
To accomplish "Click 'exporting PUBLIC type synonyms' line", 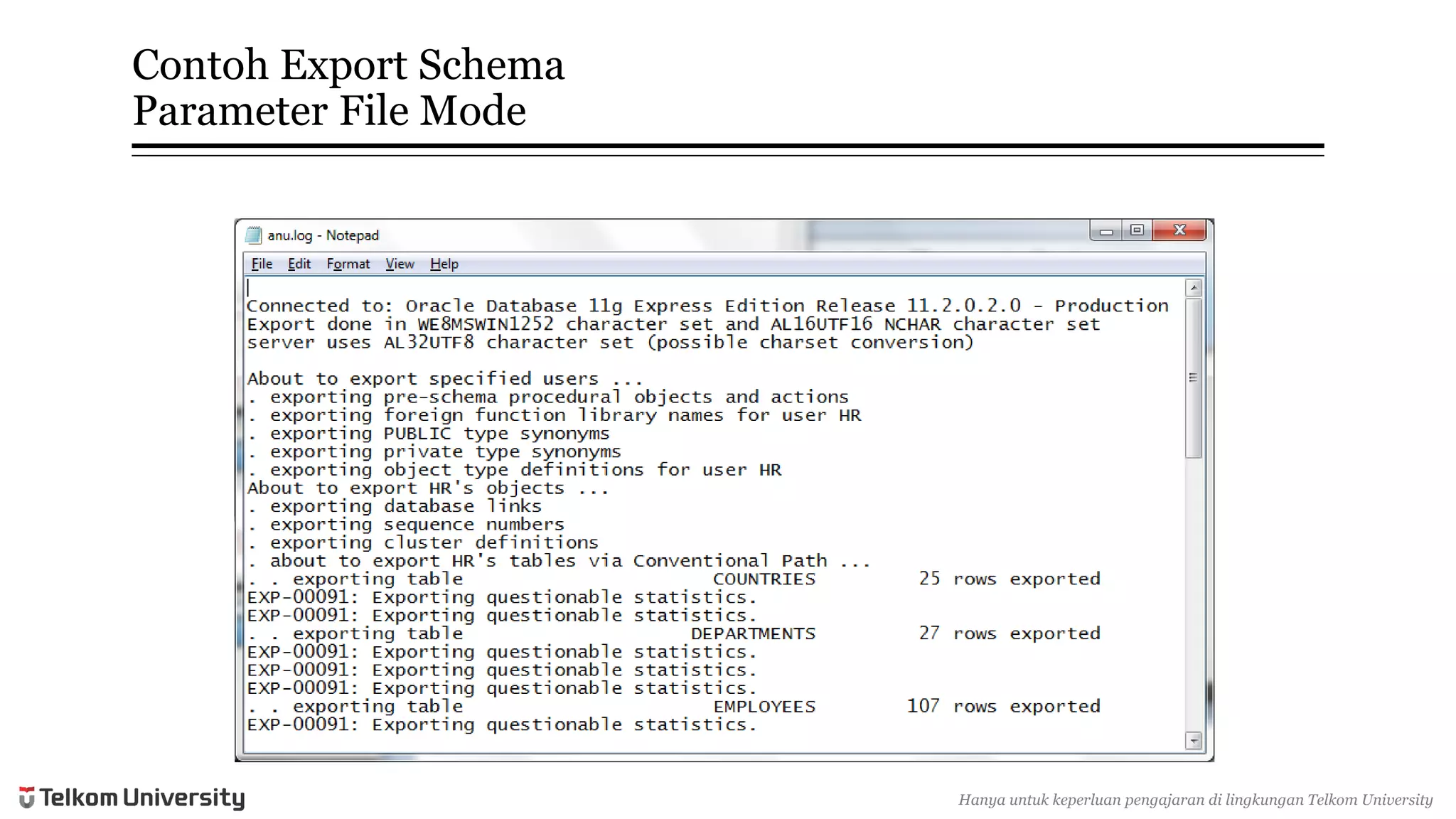I will pos(428,434).
